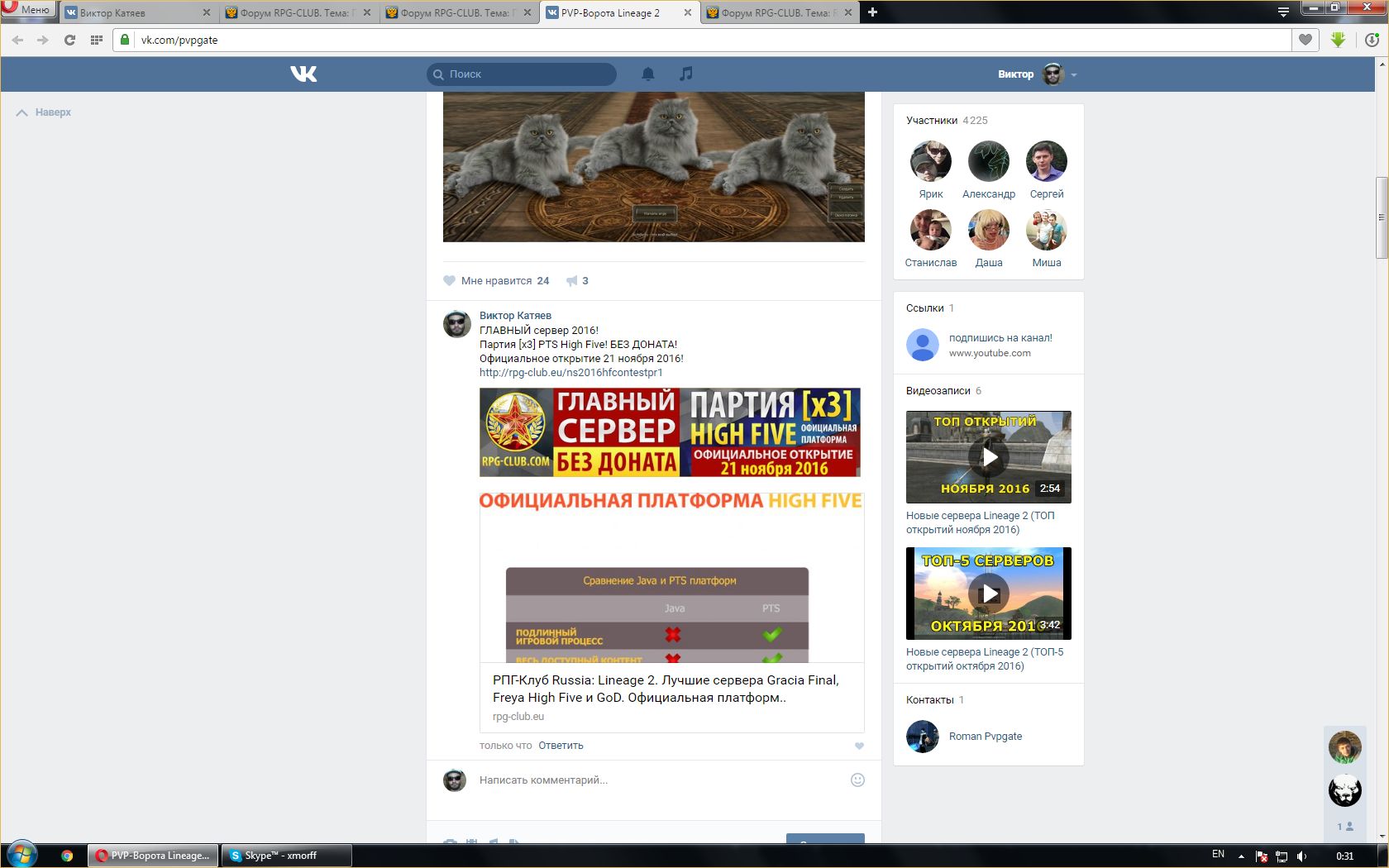The width and height of the screenshot is (1389, 868).
Task: Share the post with megaphone icon
Action: point(577,281)
